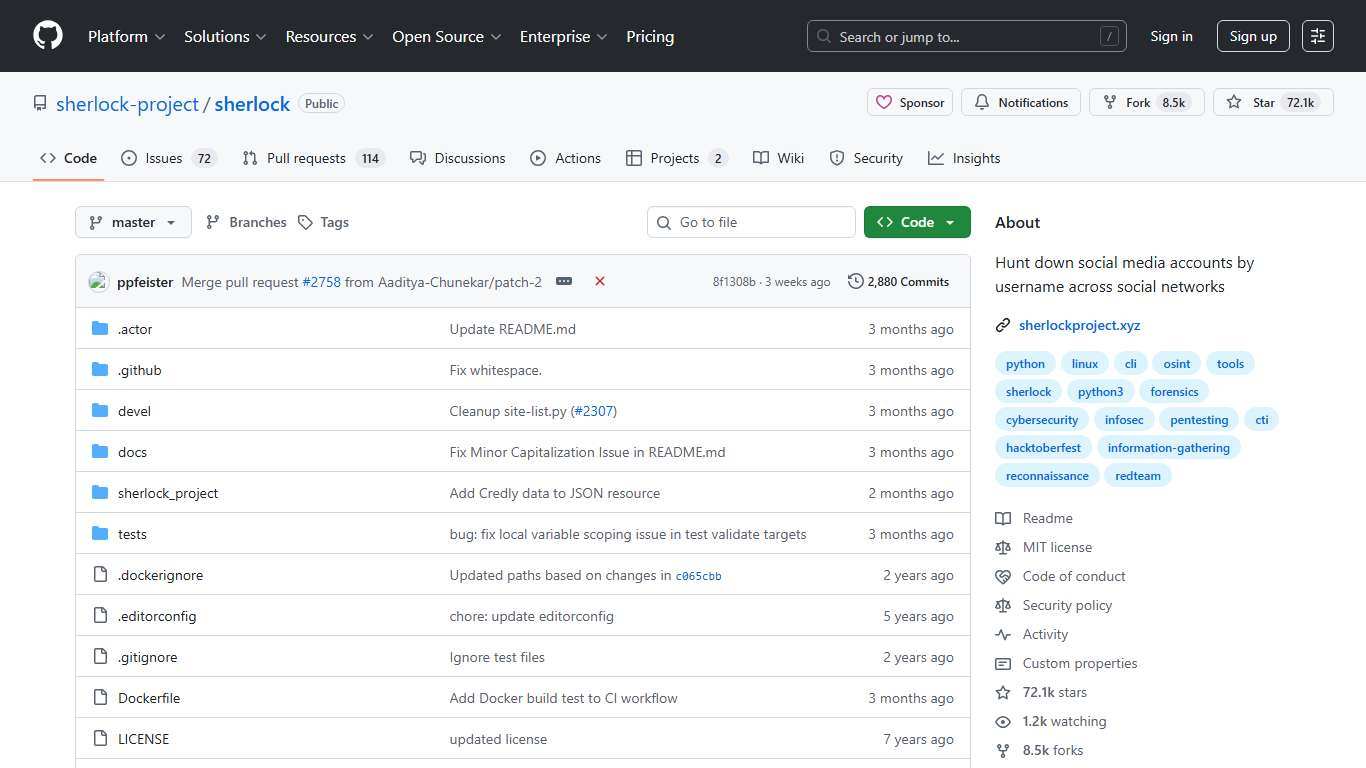This screenshot has height=768, width=1366.
Task: Select the osint topic tag
Action: click(x=1176, y=363)
